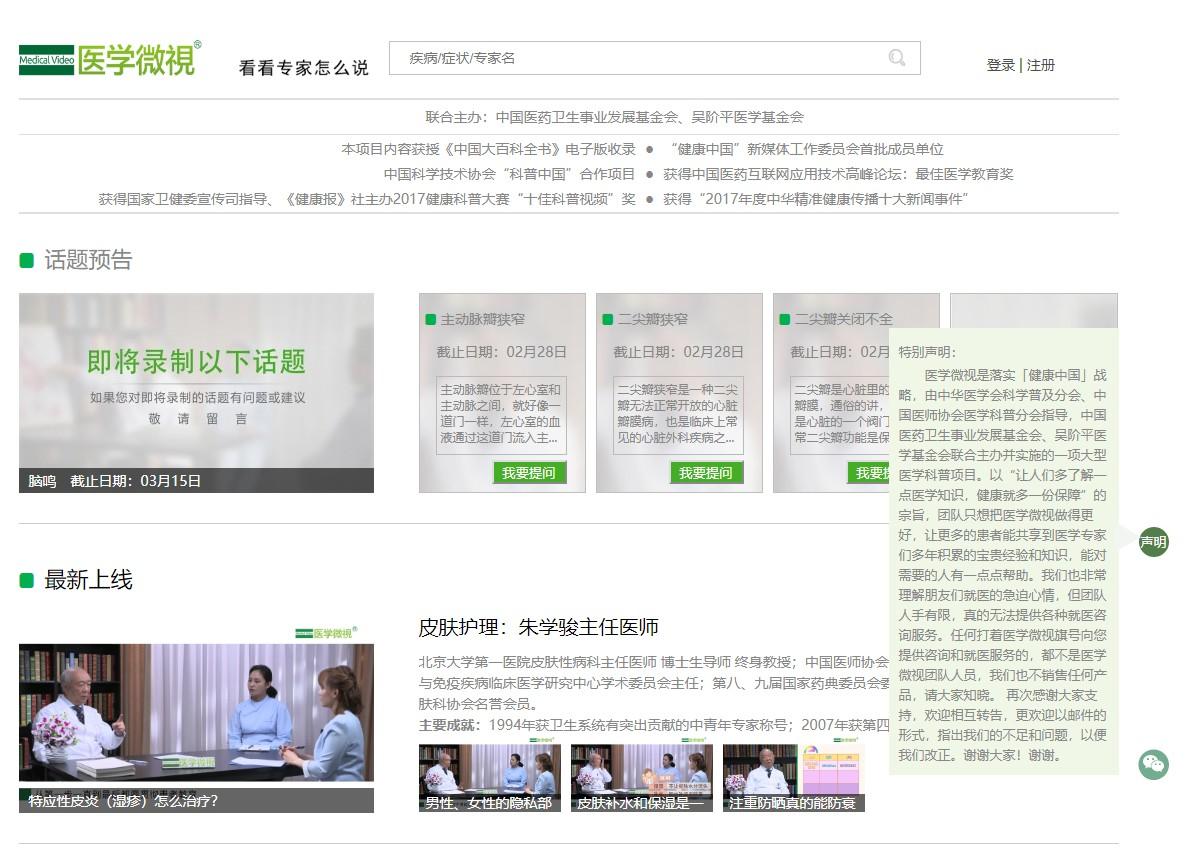Open the 登录 login link
The image size is (1189, 859).
coord(1000,65)
